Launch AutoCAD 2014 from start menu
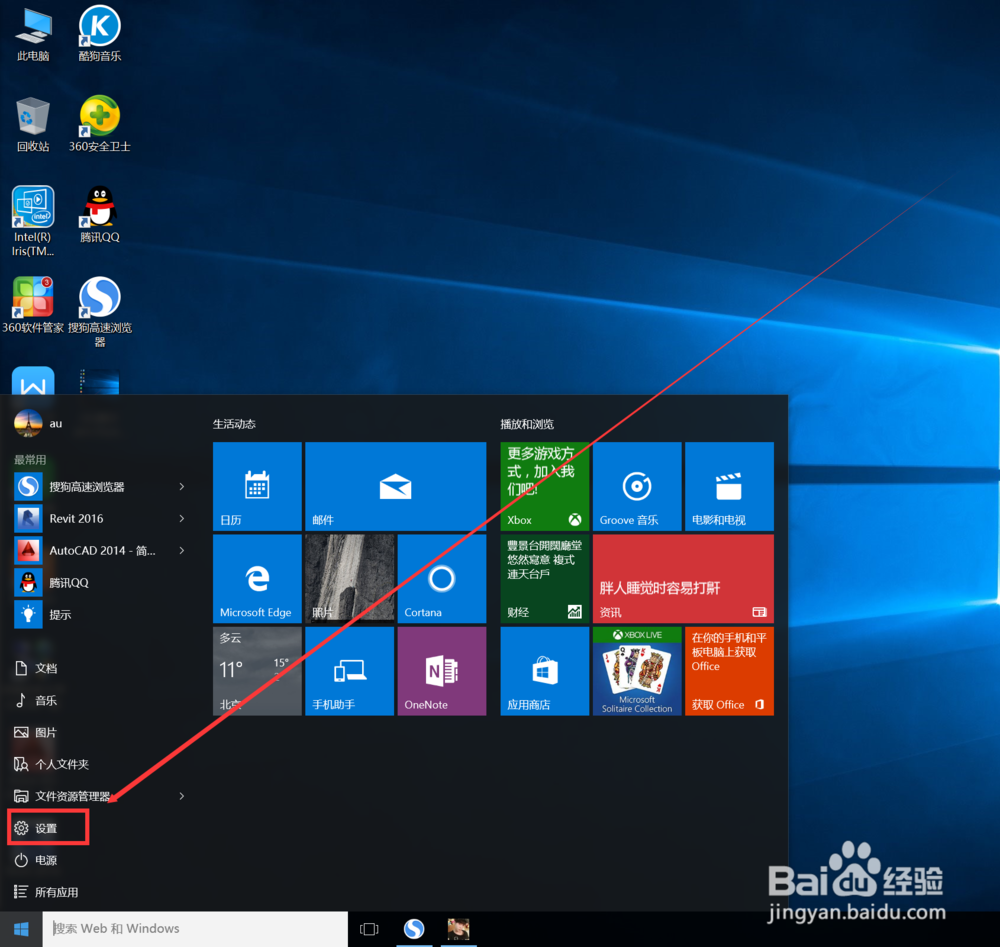Image resolution: width=1000 pixels, height=947 pixels. [x=86, y=550]
